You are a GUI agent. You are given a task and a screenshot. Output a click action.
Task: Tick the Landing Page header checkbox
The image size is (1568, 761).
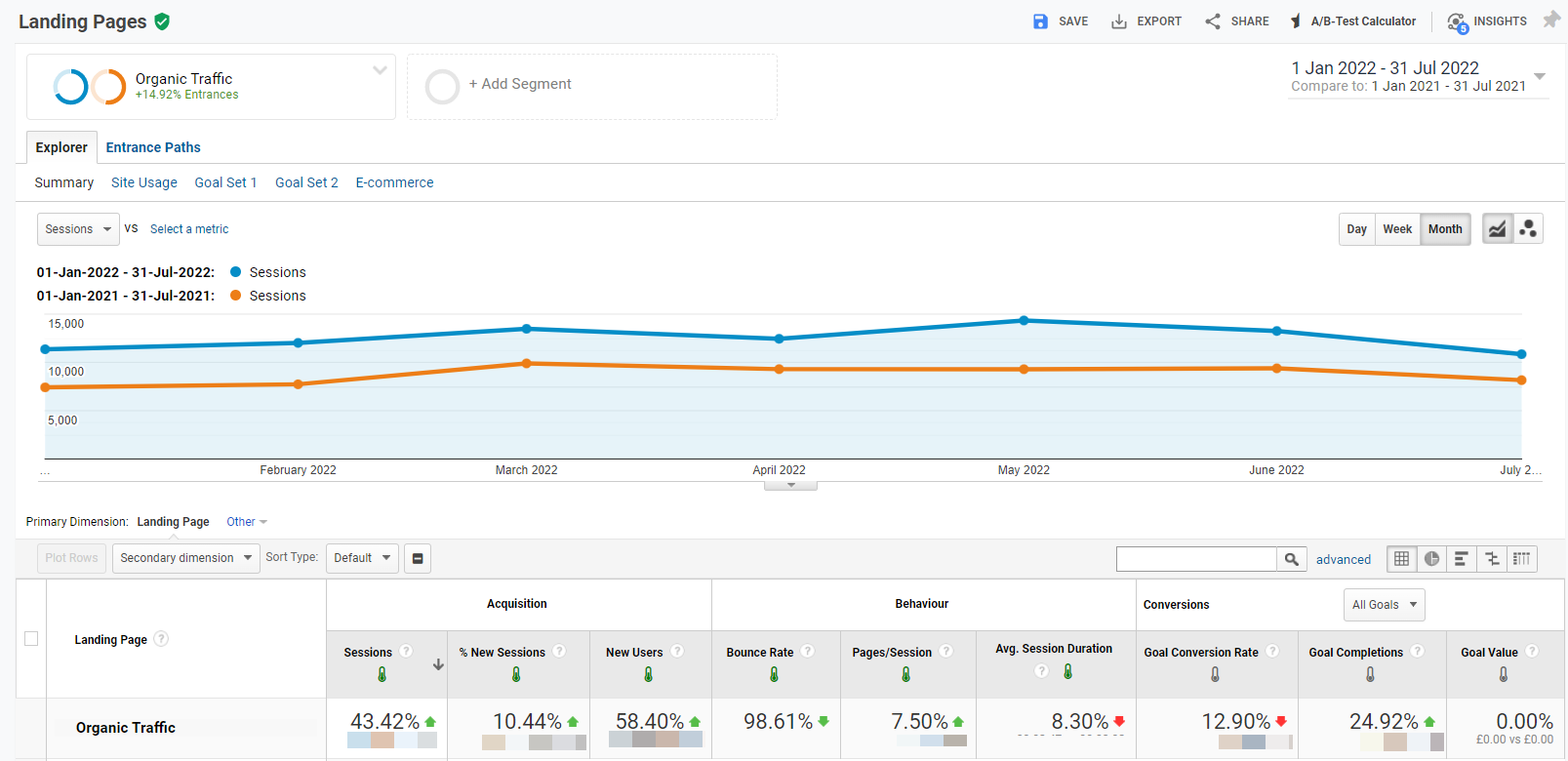pos(31,639)
